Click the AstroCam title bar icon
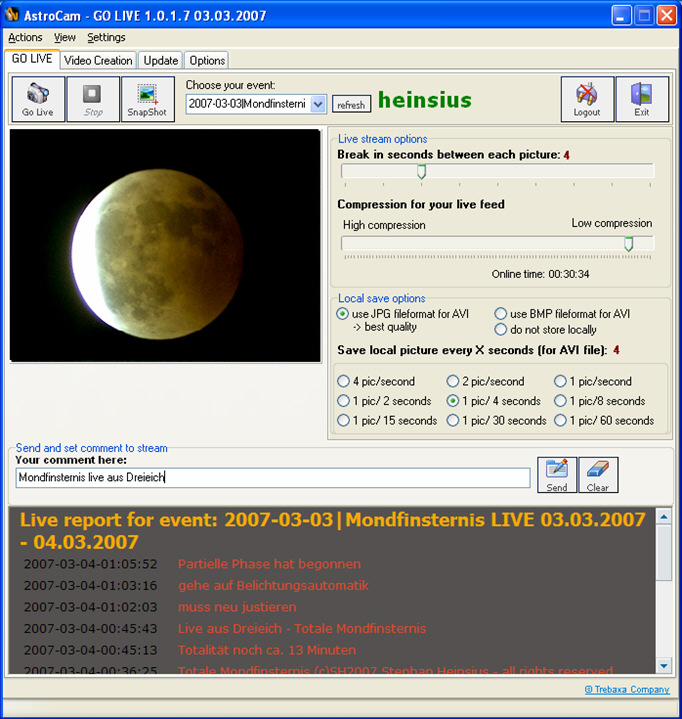 click(11, 15)
